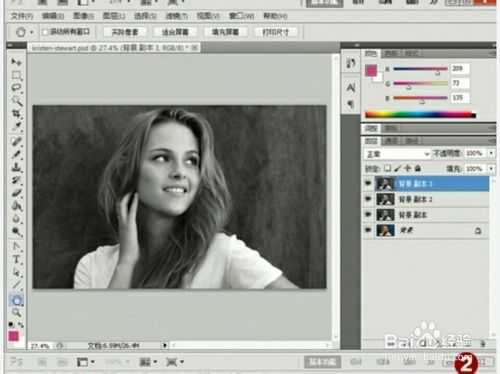Open the layer opacity (不透明度) dropdown arrow
Viewport: 500px width, 374px height.
click(491, 153)
